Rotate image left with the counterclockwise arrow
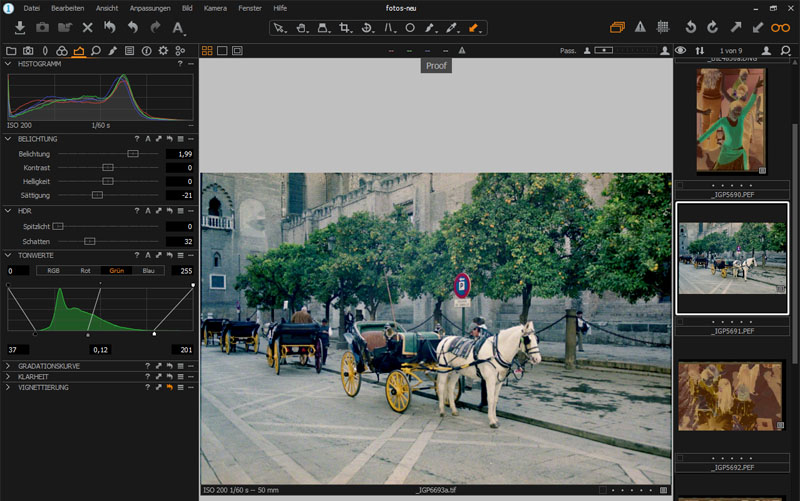The height and width of the screenshot is (501, 800). 691,28
